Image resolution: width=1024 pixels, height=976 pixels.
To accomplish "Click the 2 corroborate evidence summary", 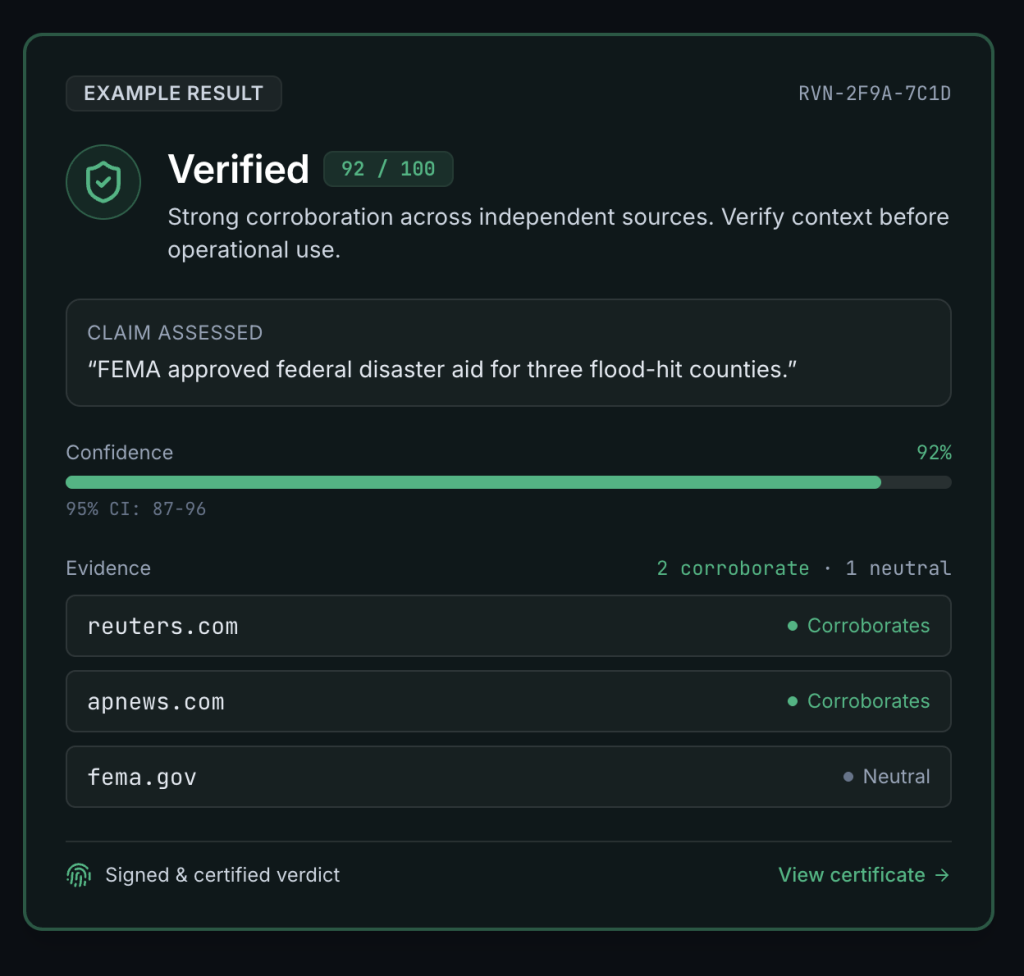I will [x=733, y=568].
